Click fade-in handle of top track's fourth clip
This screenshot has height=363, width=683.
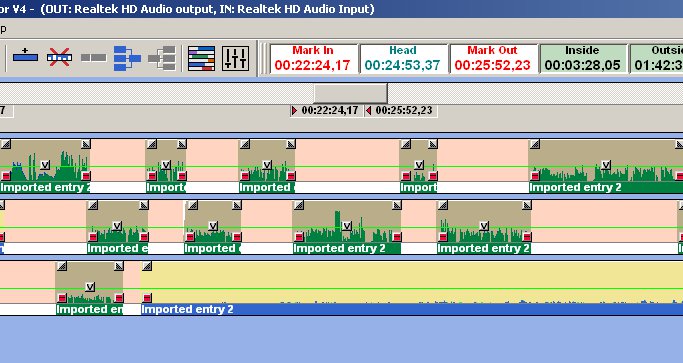point(406,144)
